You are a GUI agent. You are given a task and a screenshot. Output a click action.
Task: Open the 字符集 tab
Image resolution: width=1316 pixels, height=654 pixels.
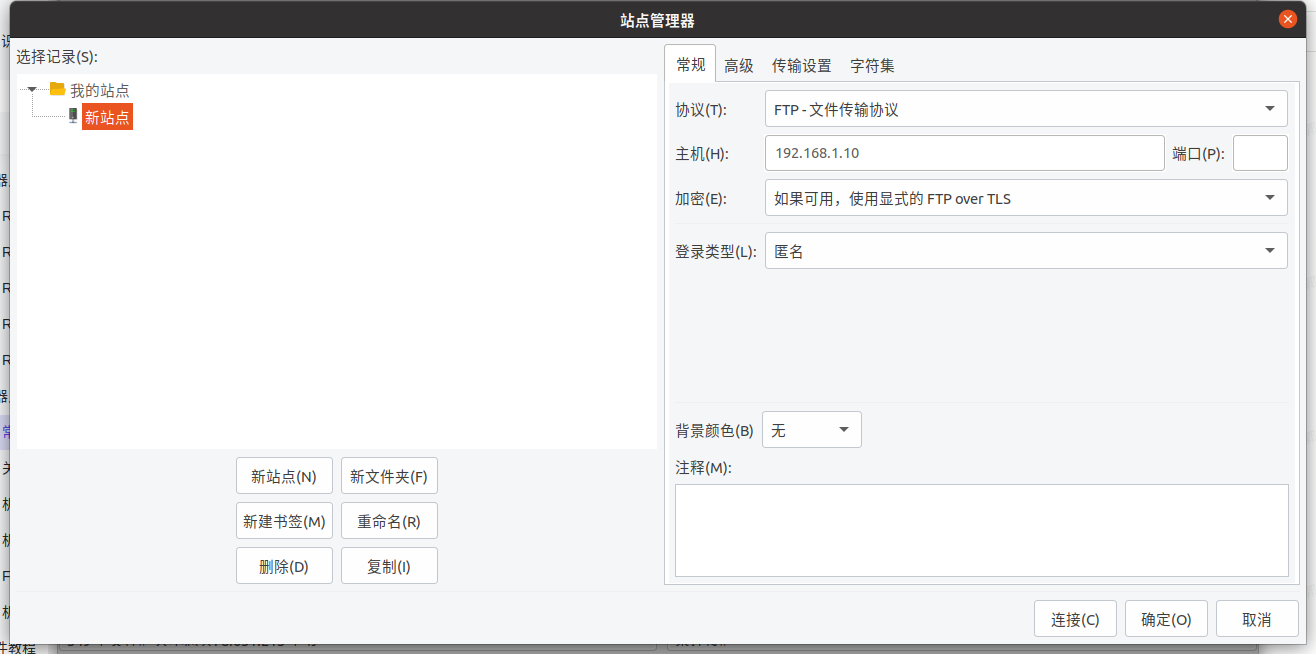(872, 66)
